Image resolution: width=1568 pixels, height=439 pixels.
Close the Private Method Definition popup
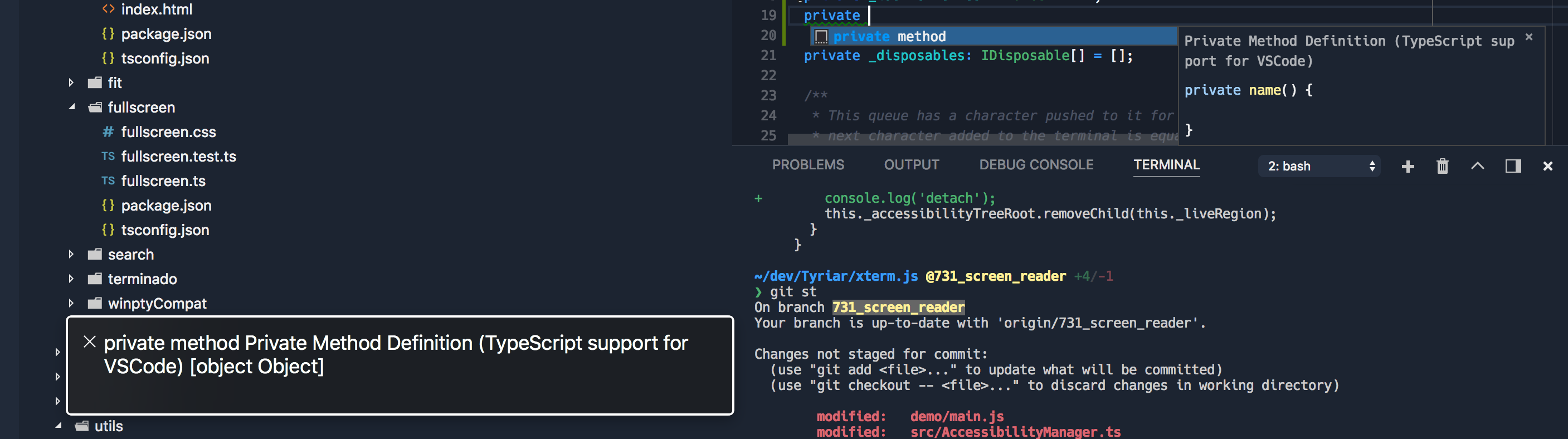click(1529, 37)
